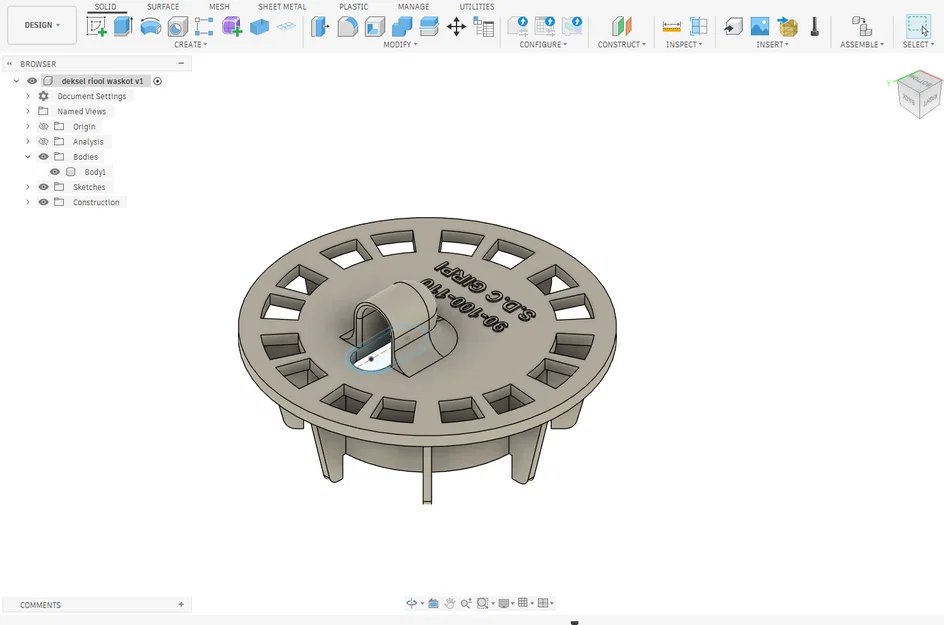
Task: Select the Orbit navigation tool
Action: 412,603
